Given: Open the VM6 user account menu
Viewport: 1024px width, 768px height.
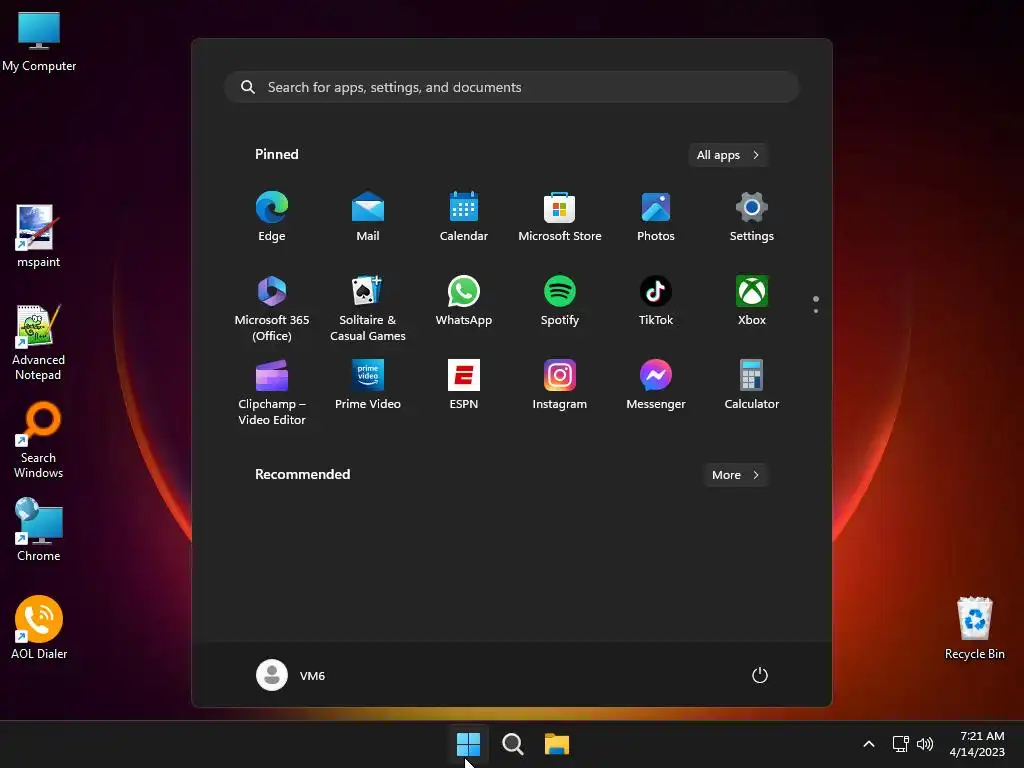Looking at the screenshot, I should tap(291, 675).
